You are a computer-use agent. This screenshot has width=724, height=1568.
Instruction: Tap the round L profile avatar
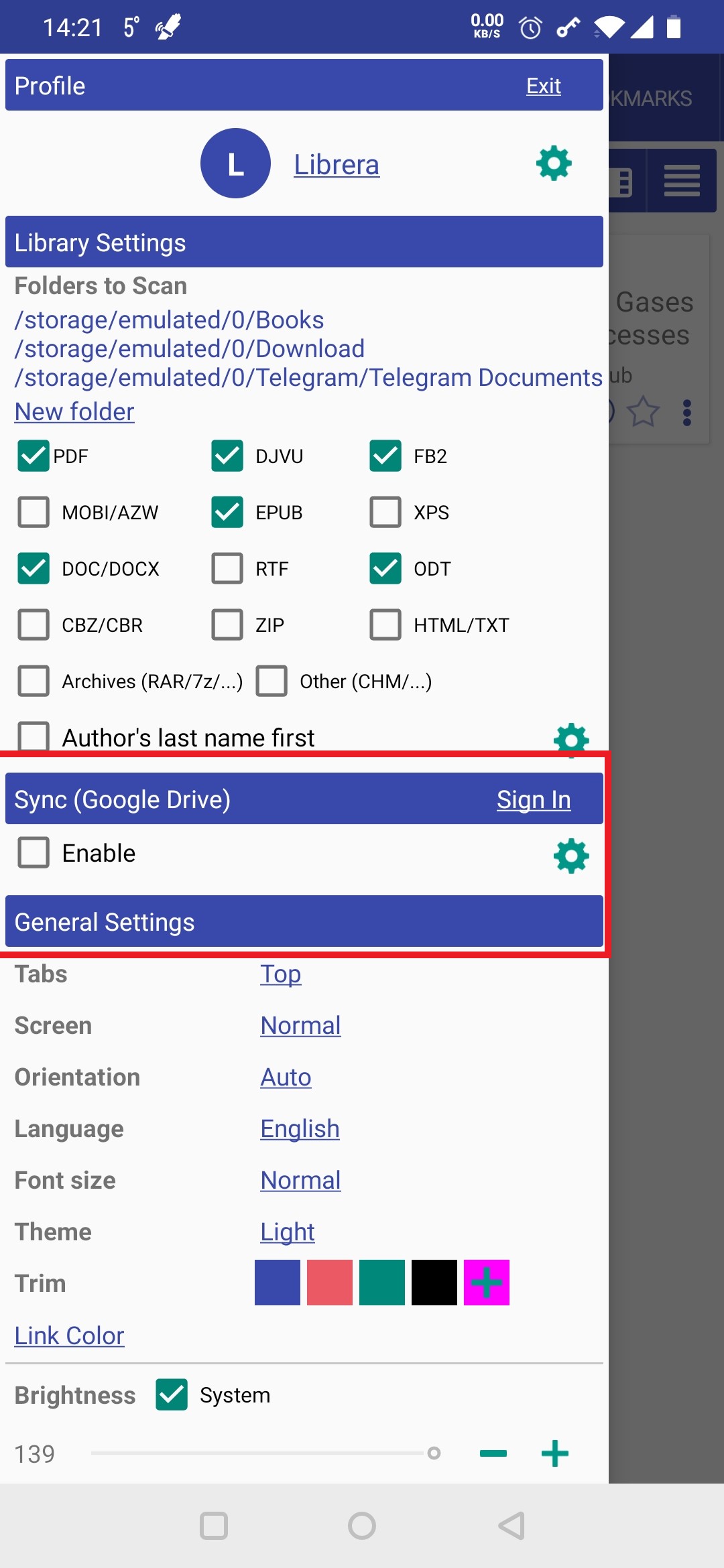click(235, 164)
